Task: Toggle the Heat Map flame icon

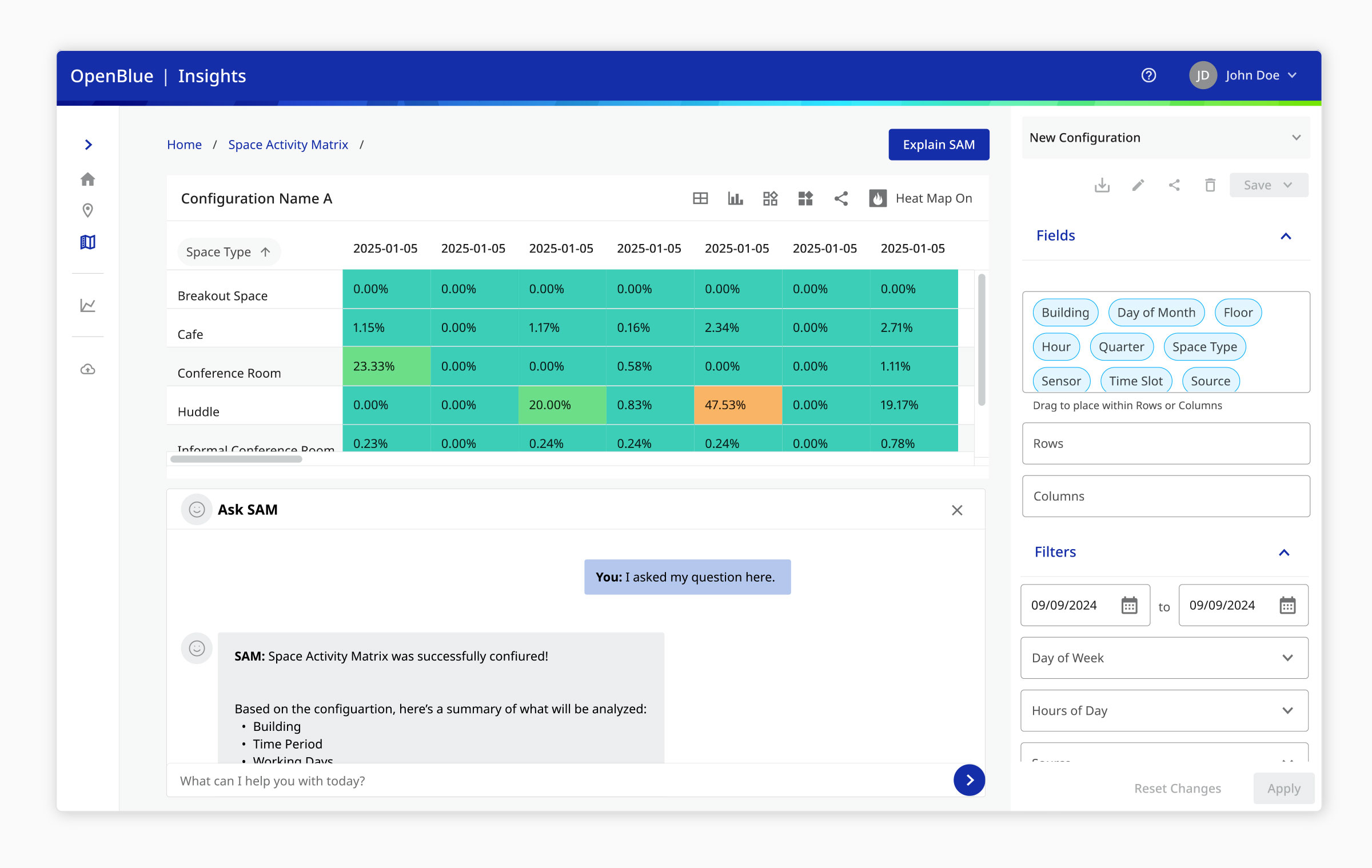Action: 878,198
